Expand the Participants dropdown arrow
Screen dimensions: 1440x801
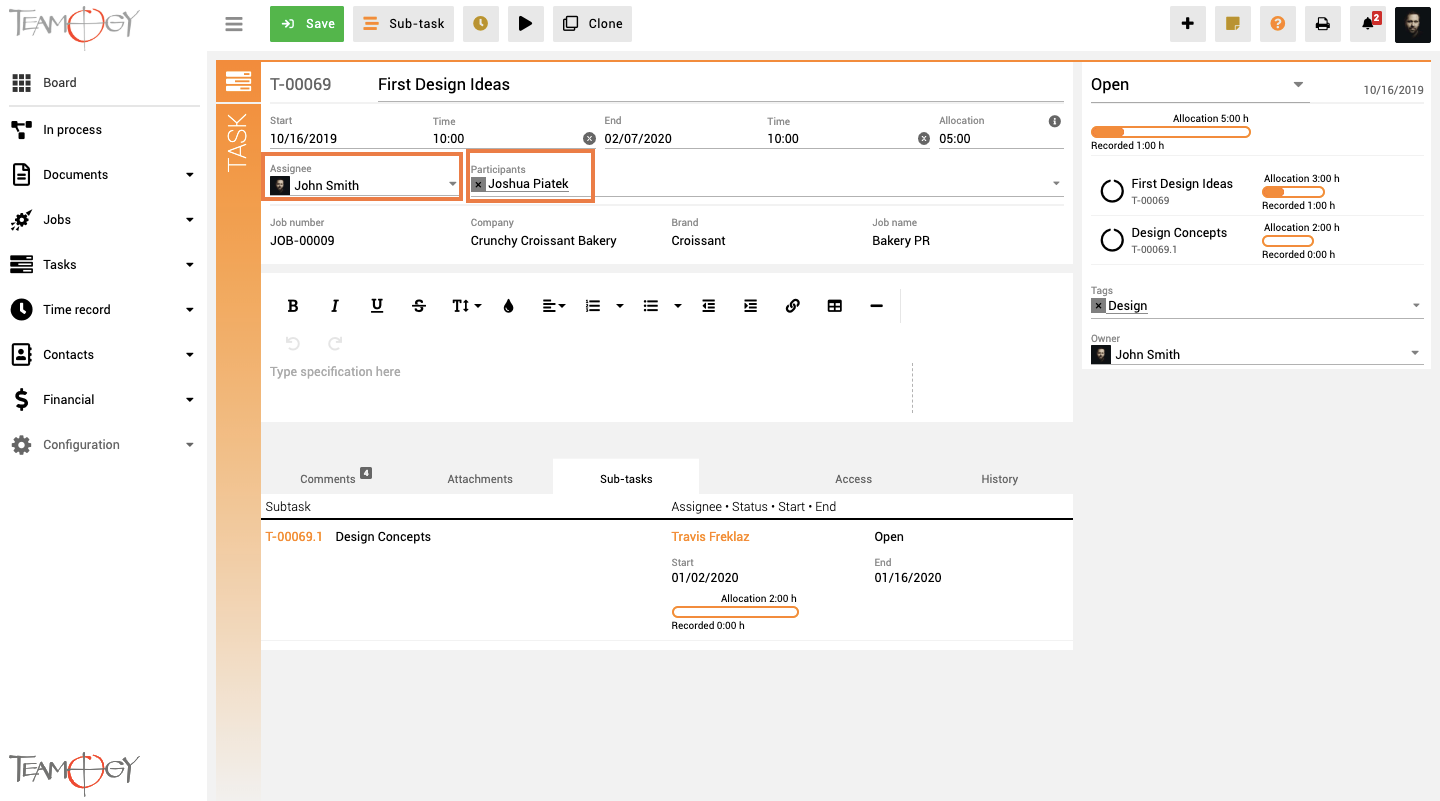coord(1056,184)
